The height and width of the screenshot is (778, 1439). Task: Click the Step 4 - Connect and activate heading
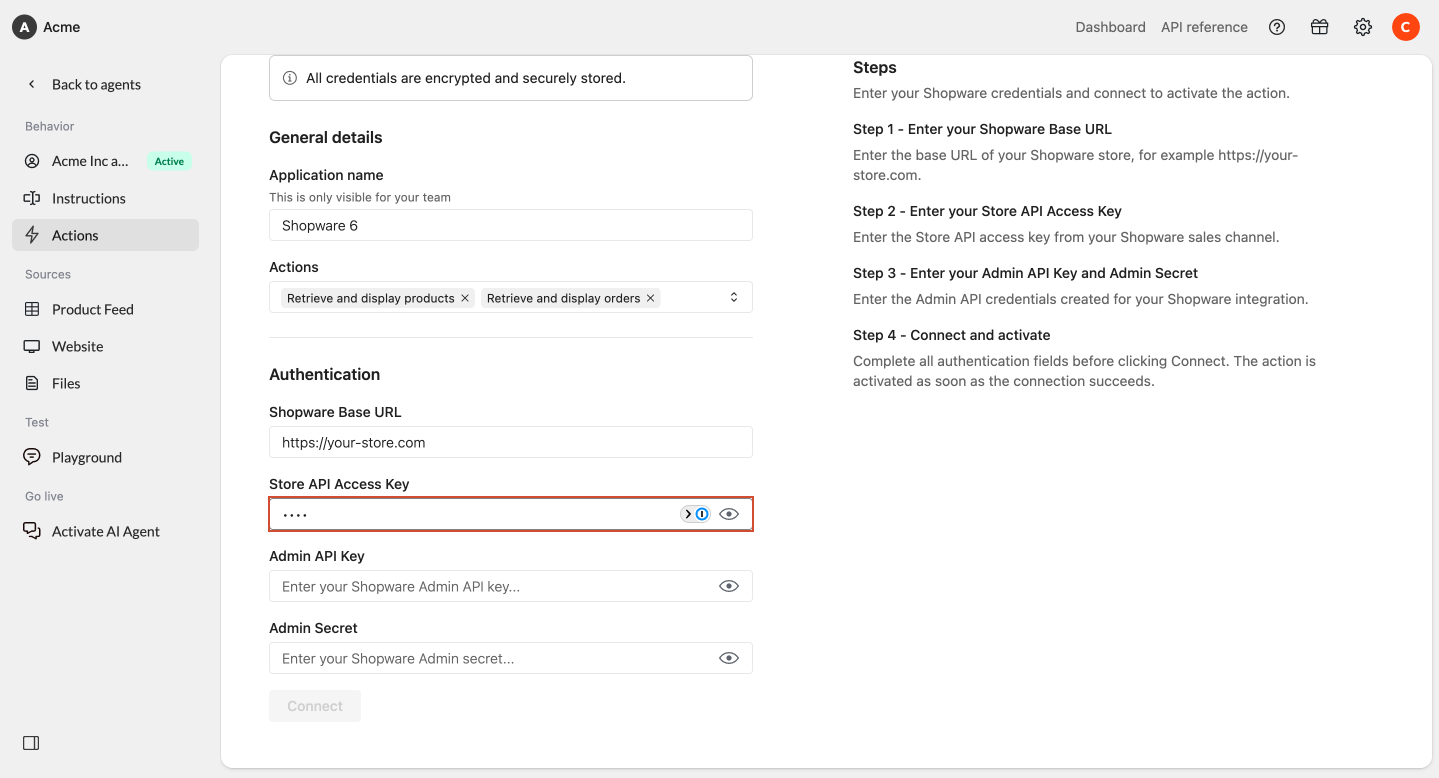951,335
